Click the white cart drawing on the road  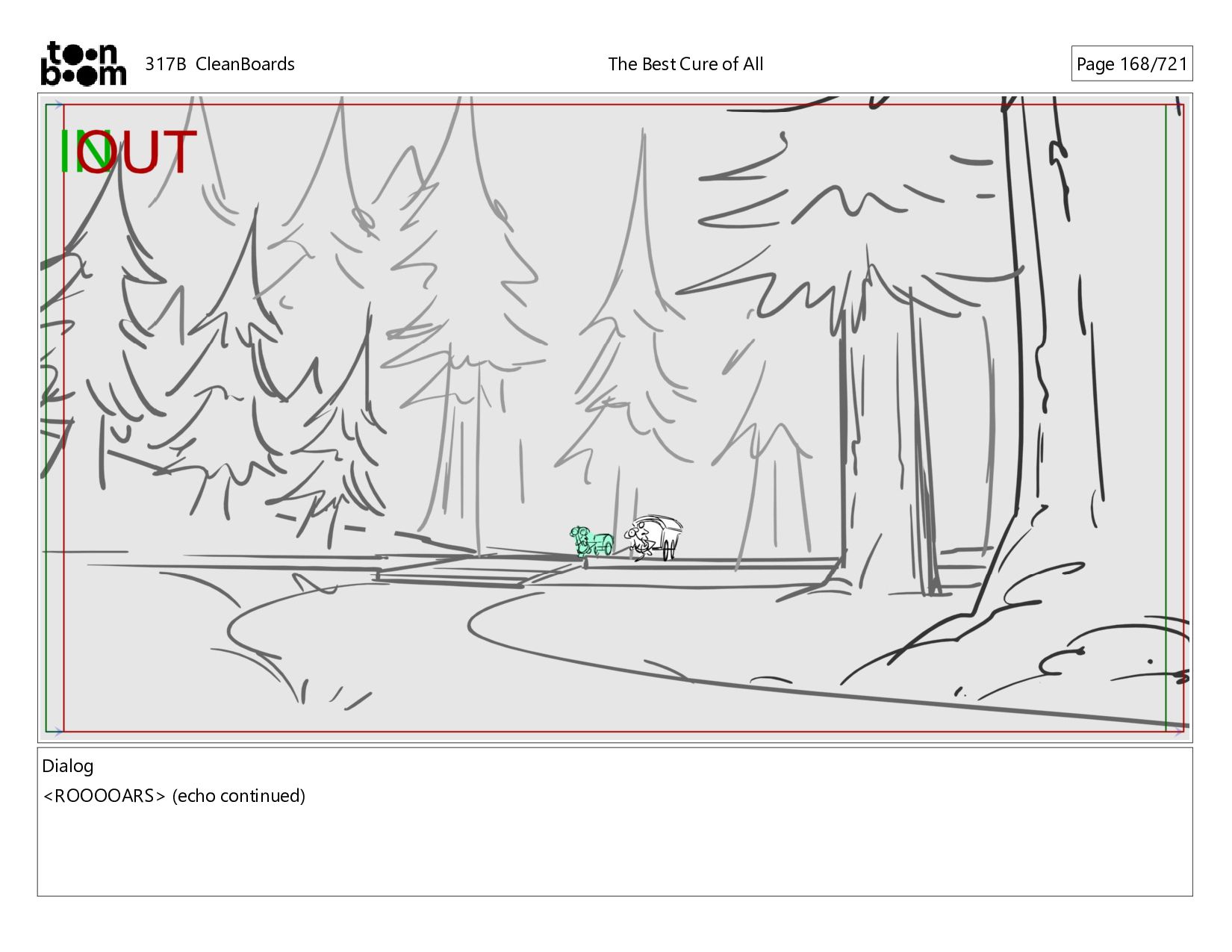pos(654,538)
